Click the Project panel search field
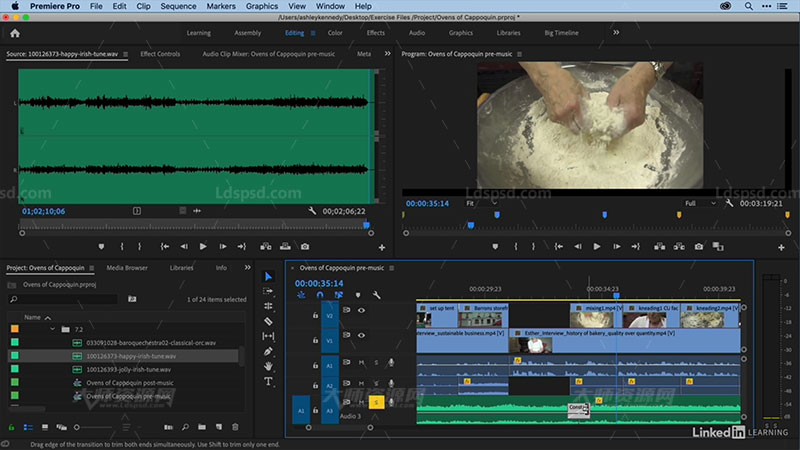800x450 pixels. coord(64,299)
